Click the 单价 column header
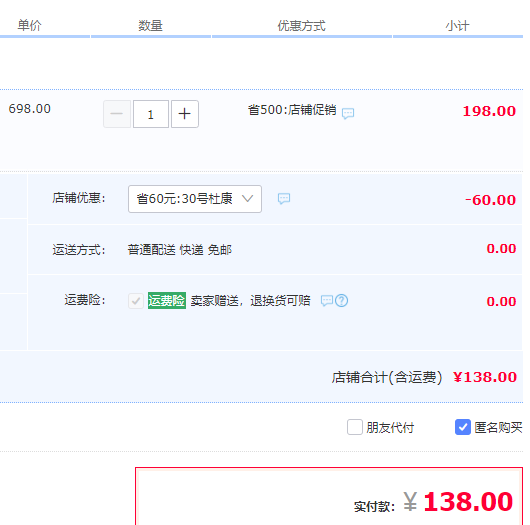Screen dimensions: 530x525 [x=29, y=26]
